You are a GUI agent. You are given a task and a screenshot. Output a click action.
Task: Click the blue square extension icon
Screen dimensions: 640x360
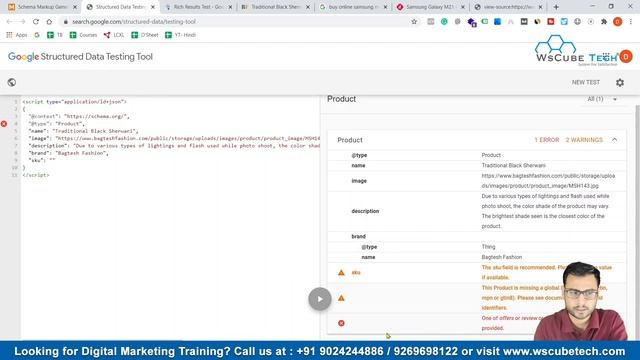coord(497,22)
